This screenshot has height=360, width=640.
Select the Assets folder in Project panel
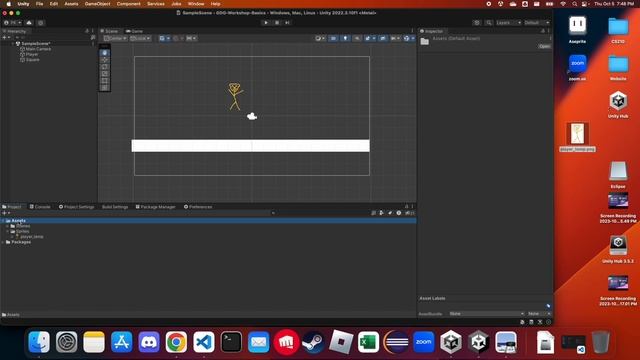(18, 220)
